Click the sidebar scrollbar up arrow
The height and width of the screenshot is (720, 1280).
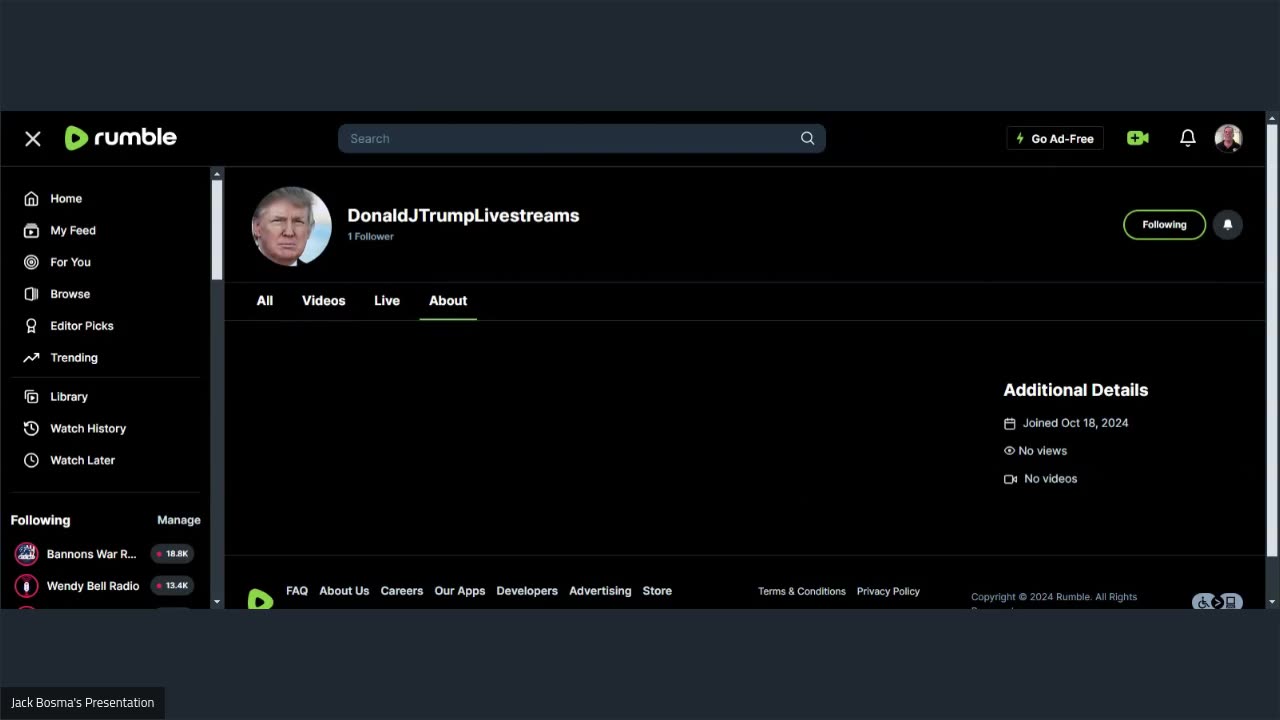pyautogui.click(x=217, y=175)
